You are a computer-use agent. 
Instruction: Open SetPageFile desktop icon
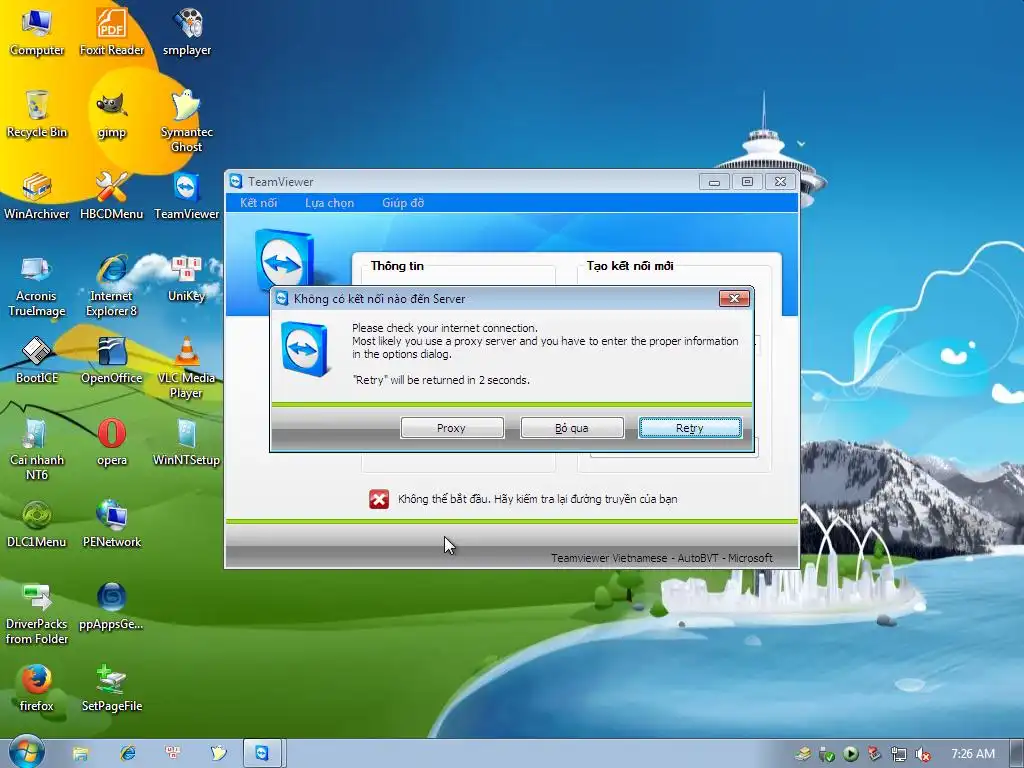(112, 688)
